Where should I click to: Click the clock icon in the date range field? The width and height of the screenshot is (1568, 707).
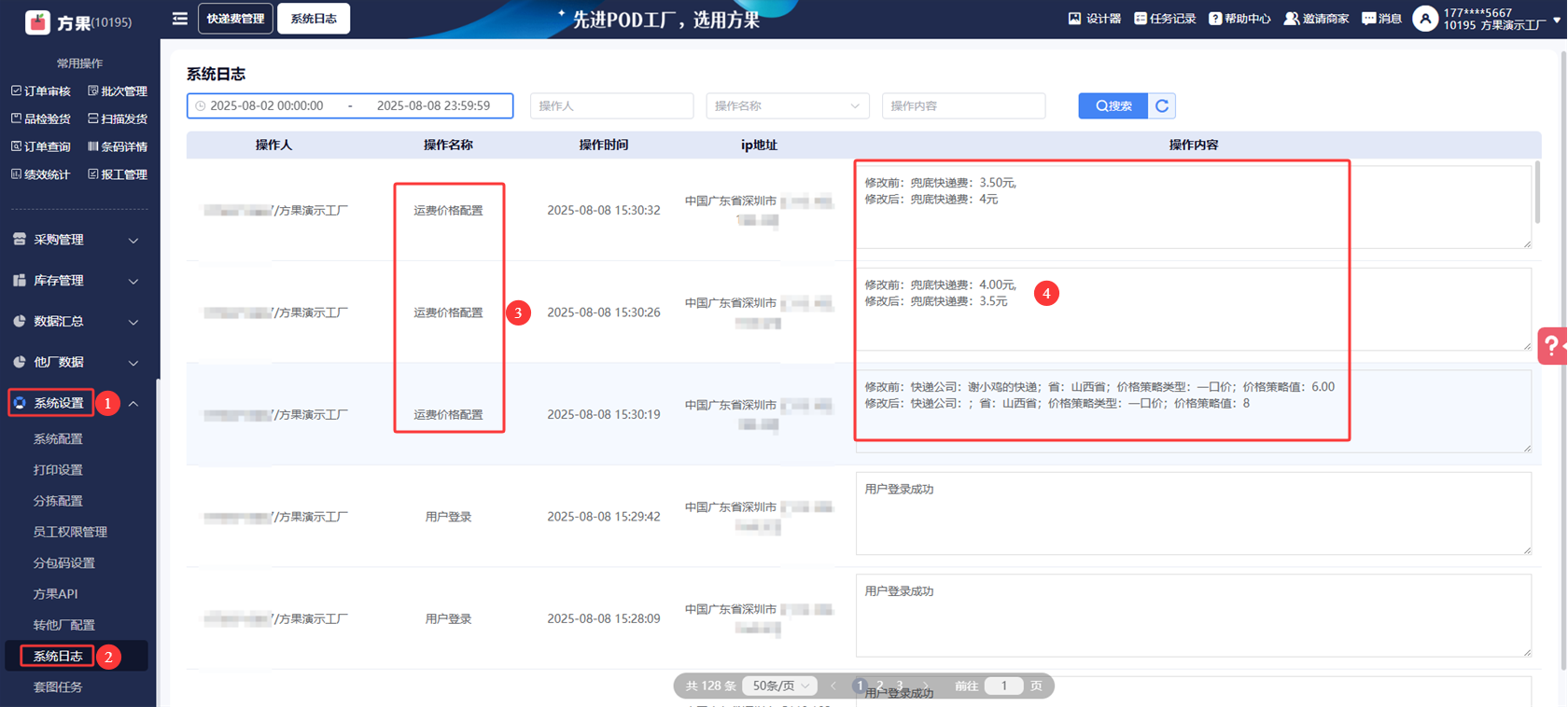coord(200,106)
